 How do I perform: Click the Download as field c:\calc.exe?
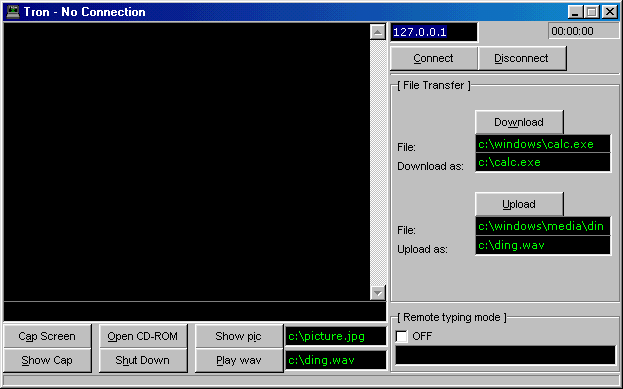pos(543,163)
